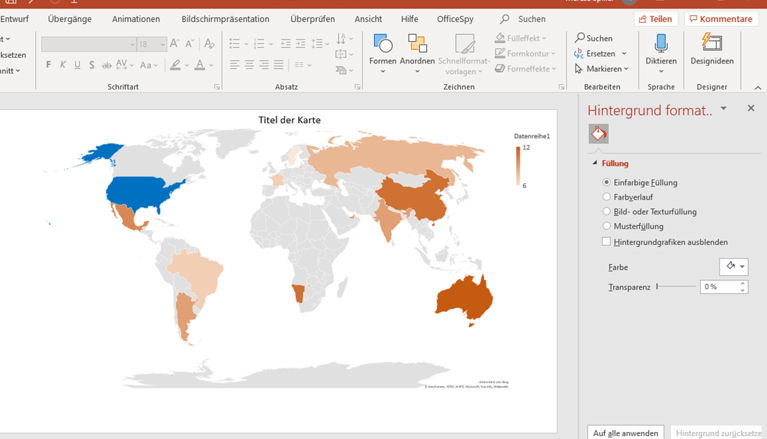Click the Bold formatting icon

tap(48, 65)
